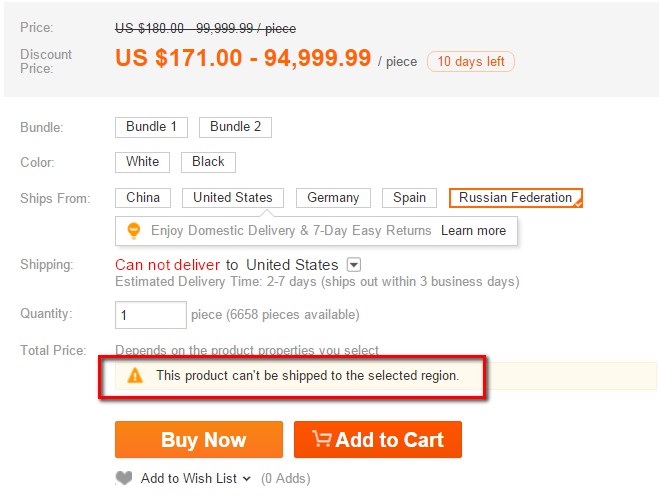Click the 10 days left badge
Image resolution: width=659 pixels, height=502 pixels.
470,61
